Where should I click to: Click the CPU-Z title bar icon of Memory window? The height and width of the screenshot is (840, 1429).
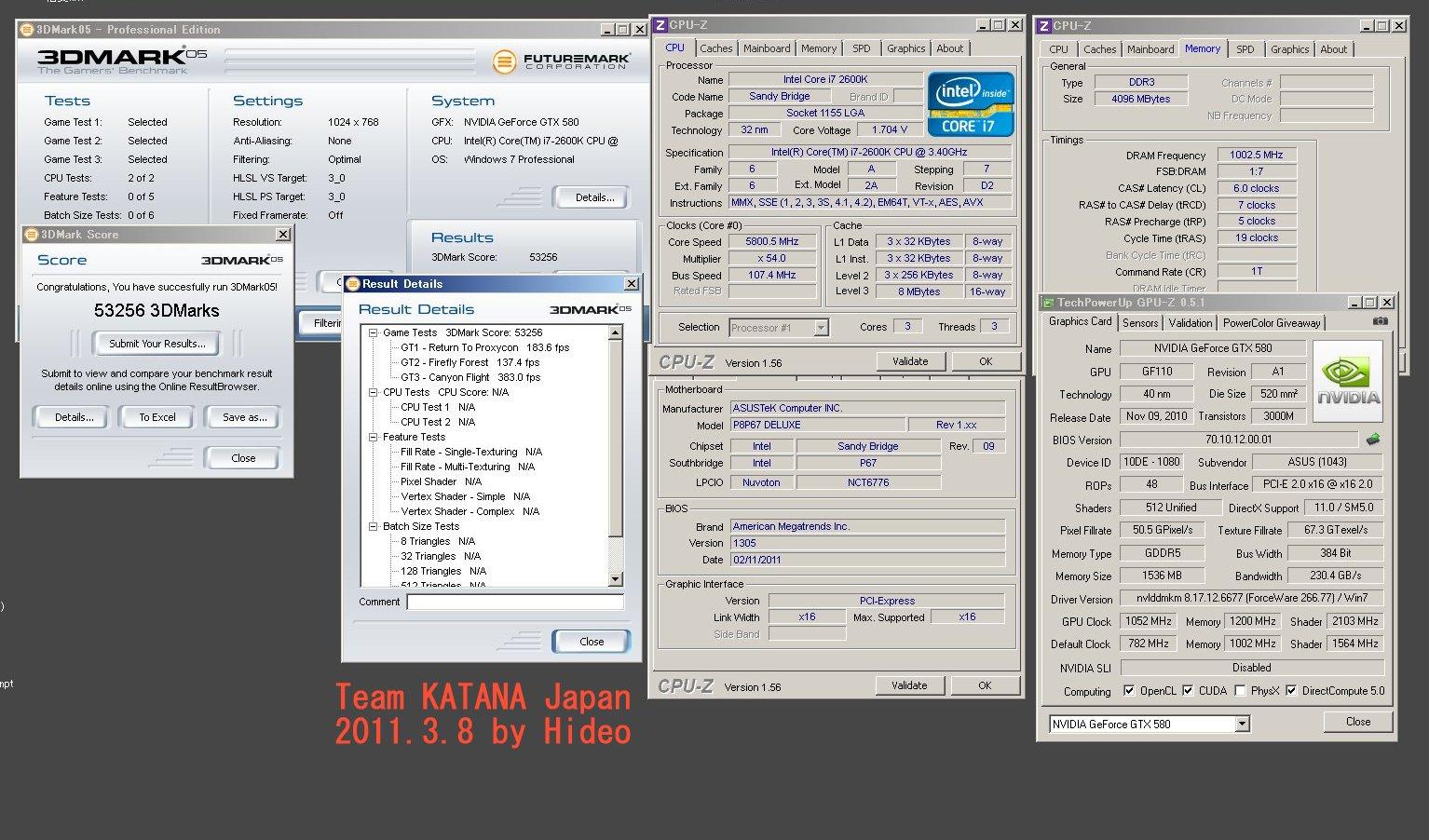[x=1044, y=26]
